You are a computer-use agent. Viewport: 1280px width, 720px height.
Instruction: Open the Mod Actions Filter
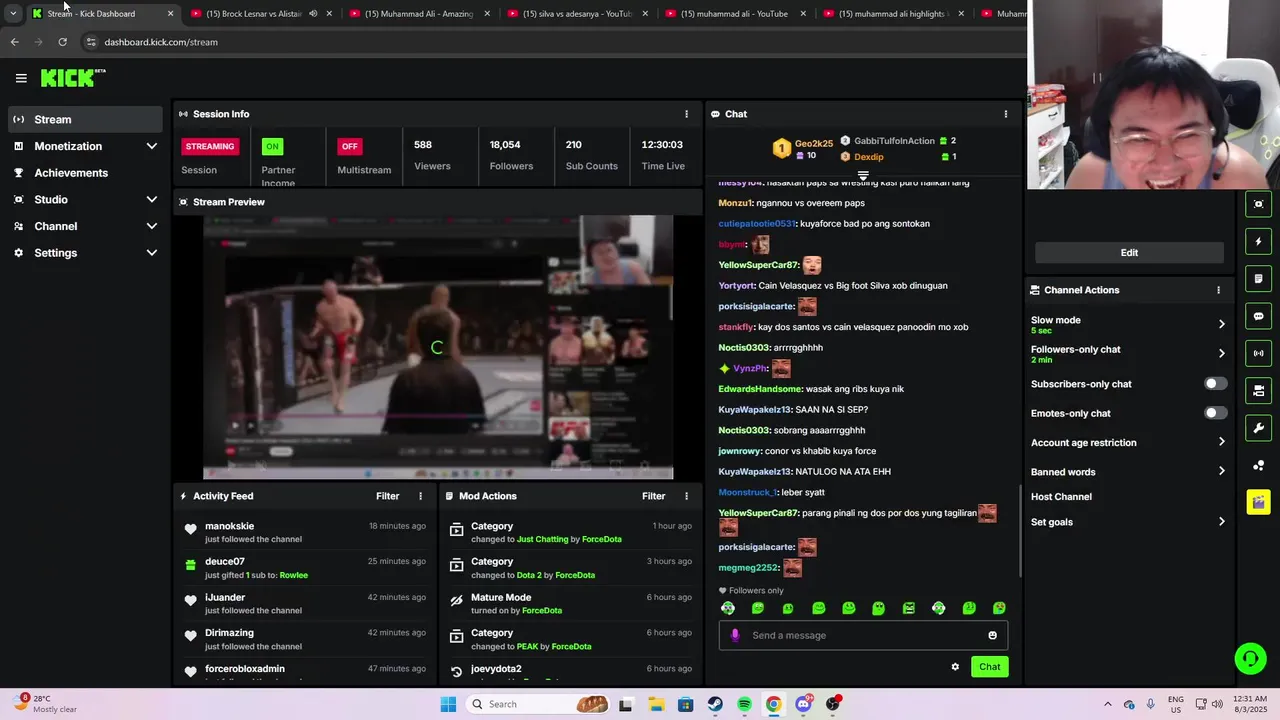[x=653, y=496]
